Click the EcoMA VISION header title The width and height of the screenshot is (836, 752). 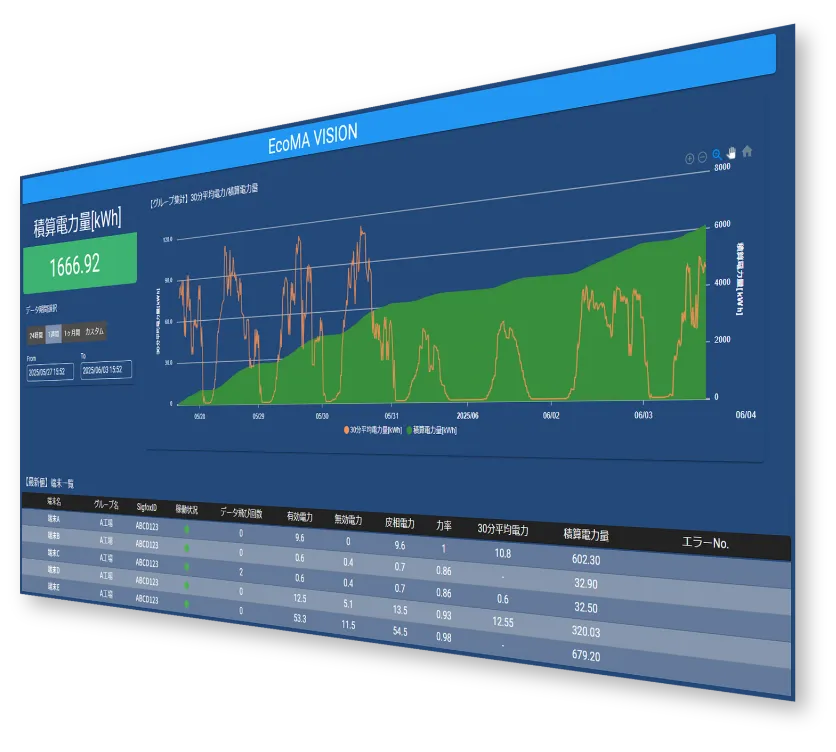(312, 139)
